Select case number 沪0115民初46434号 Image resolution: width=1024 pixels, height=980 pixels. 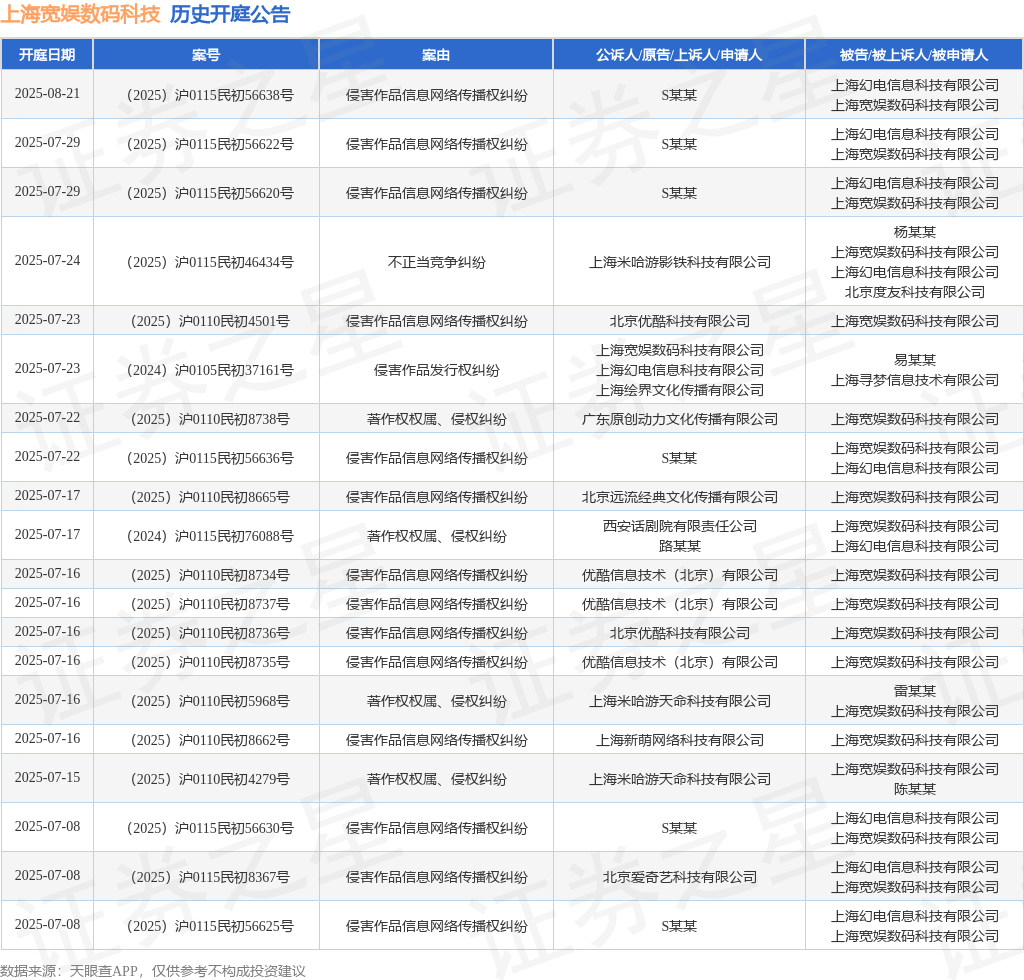point(210,262)
